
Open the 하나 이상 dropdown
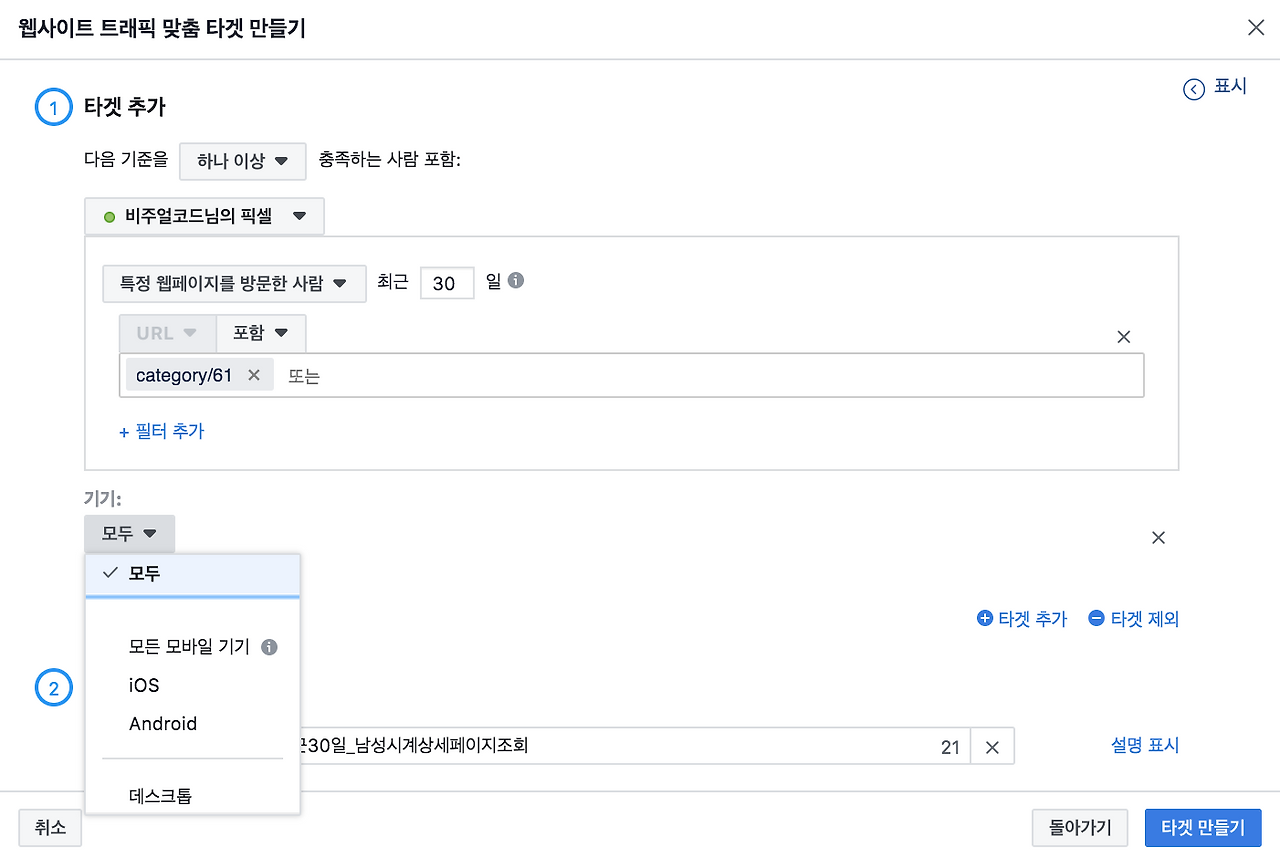(242, 160)
